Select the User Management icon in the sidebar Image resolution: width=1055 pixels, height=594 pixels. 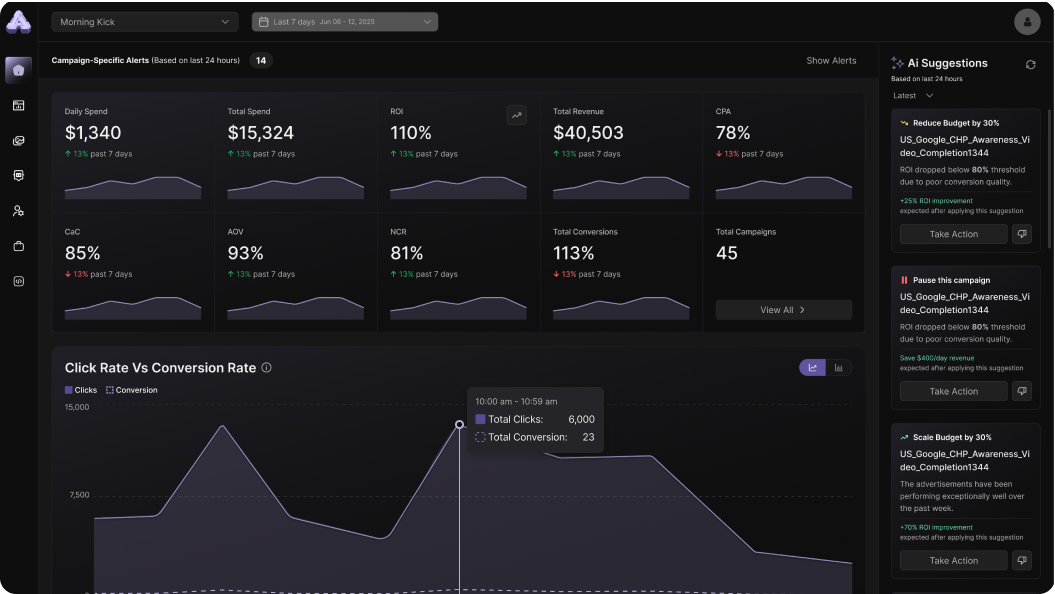[17, 210]
